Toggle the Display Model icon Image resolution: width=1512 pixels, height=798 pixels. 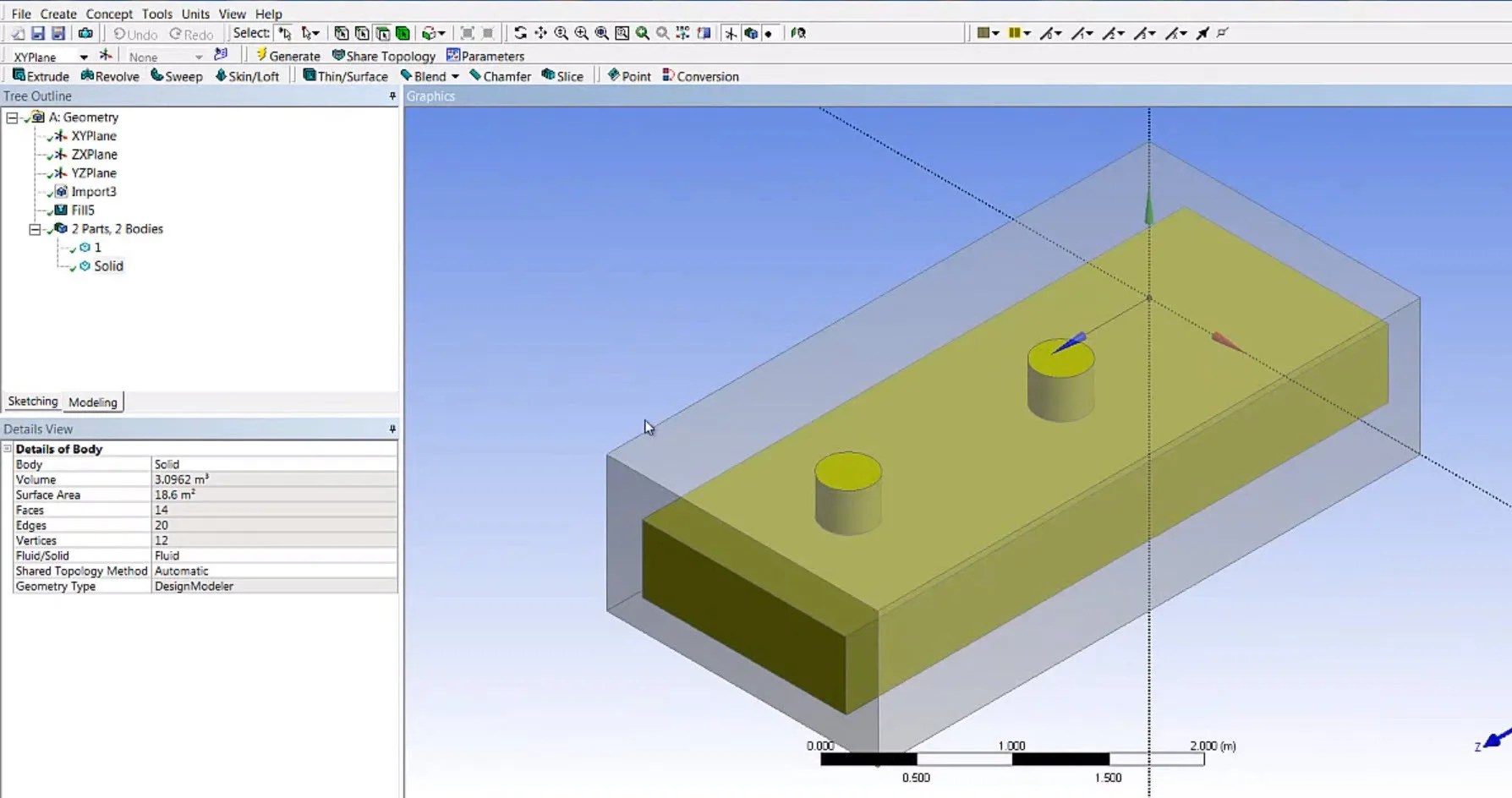click(751, 34)
